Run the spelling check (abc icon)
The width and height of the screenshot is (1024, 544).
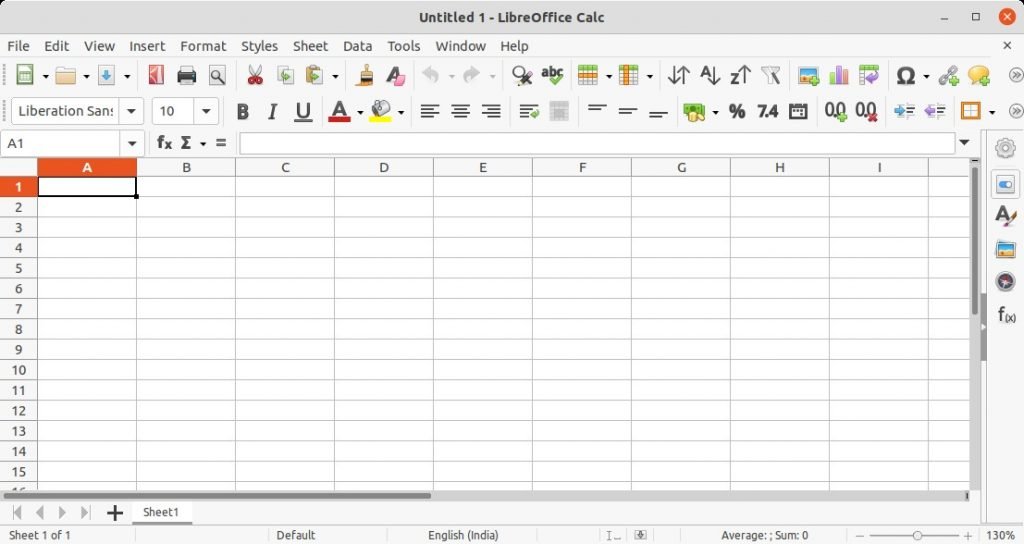[x=552, y=75]
